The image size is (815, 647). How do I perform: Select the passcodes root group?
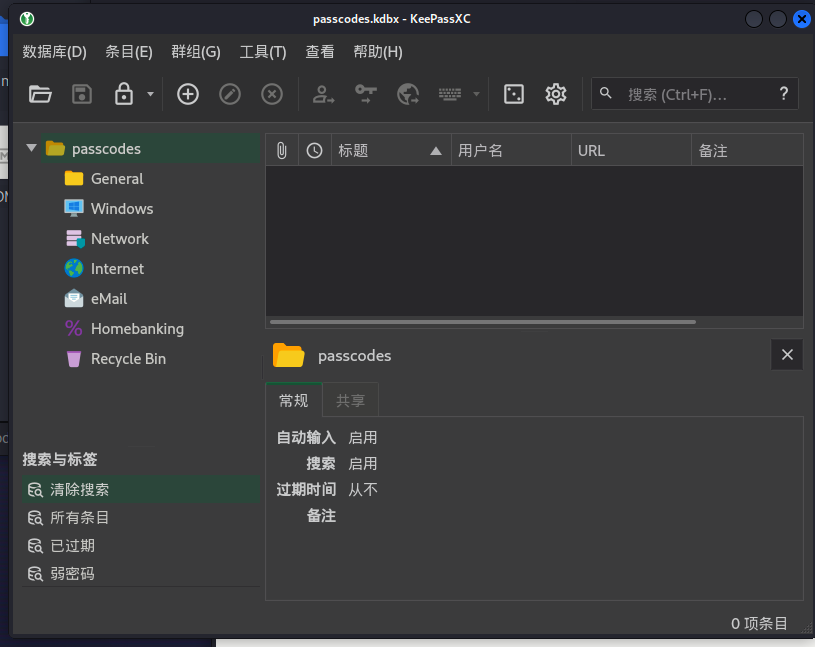point(150,149)
